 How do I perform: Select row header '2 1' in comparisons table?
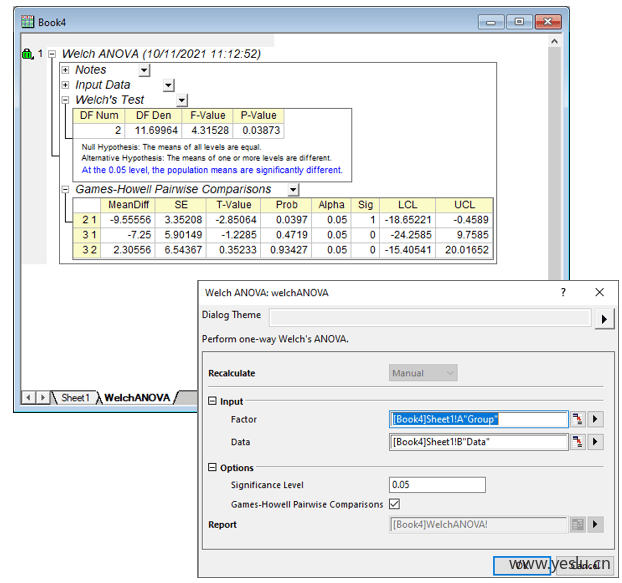87,220
